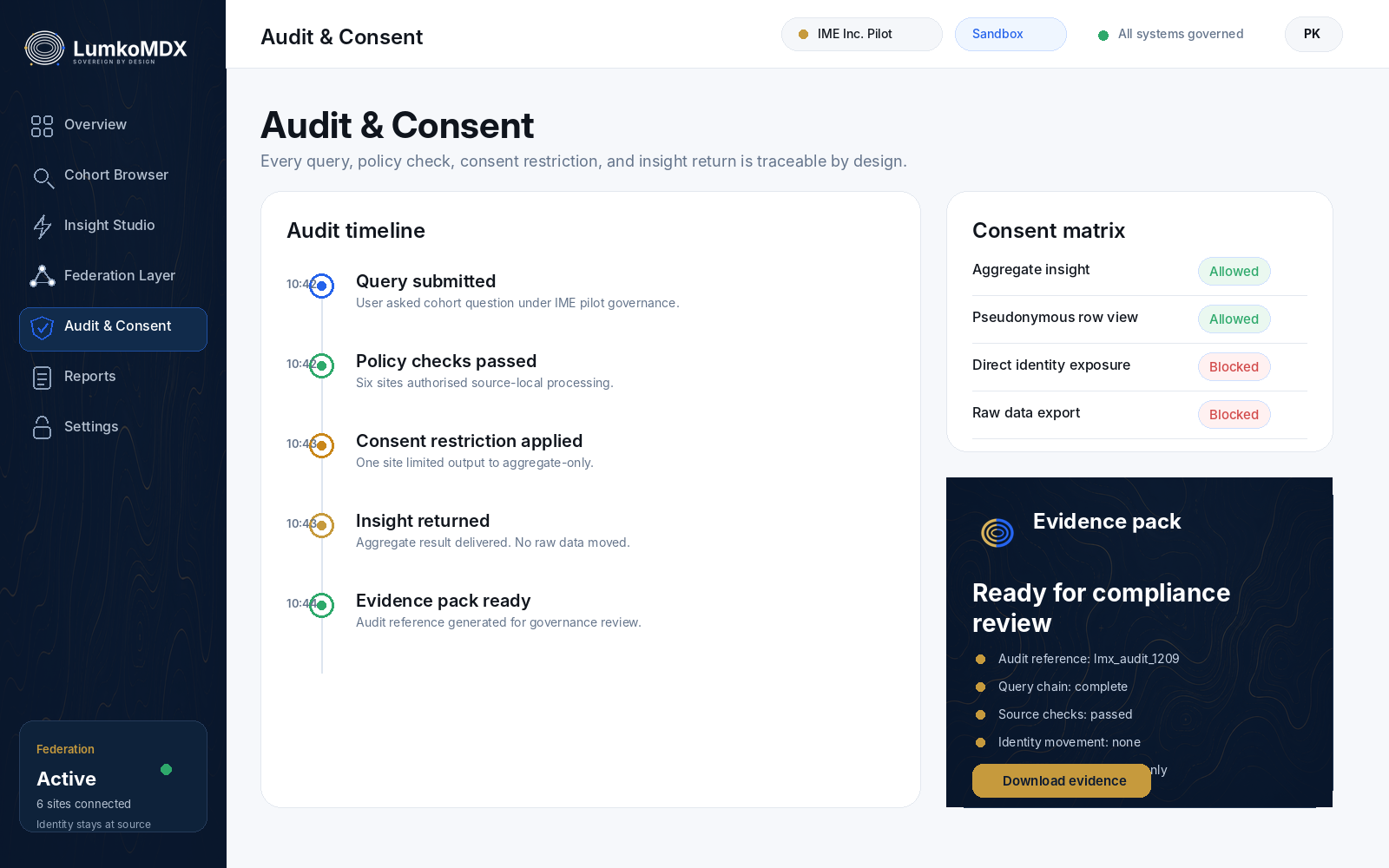Click the IME Inc. Pilot selector
This screenshot has width=1389, height=868.
click(861, 34)
